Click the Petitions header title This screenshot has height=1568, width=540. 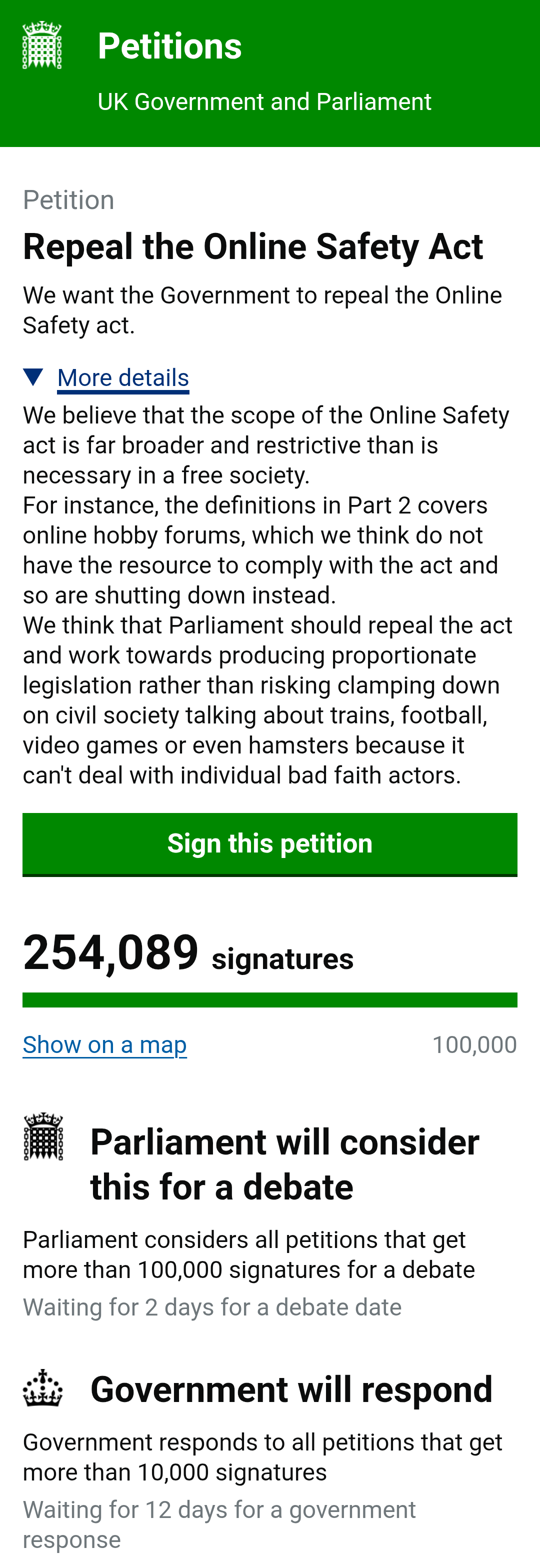pos(170,46)
